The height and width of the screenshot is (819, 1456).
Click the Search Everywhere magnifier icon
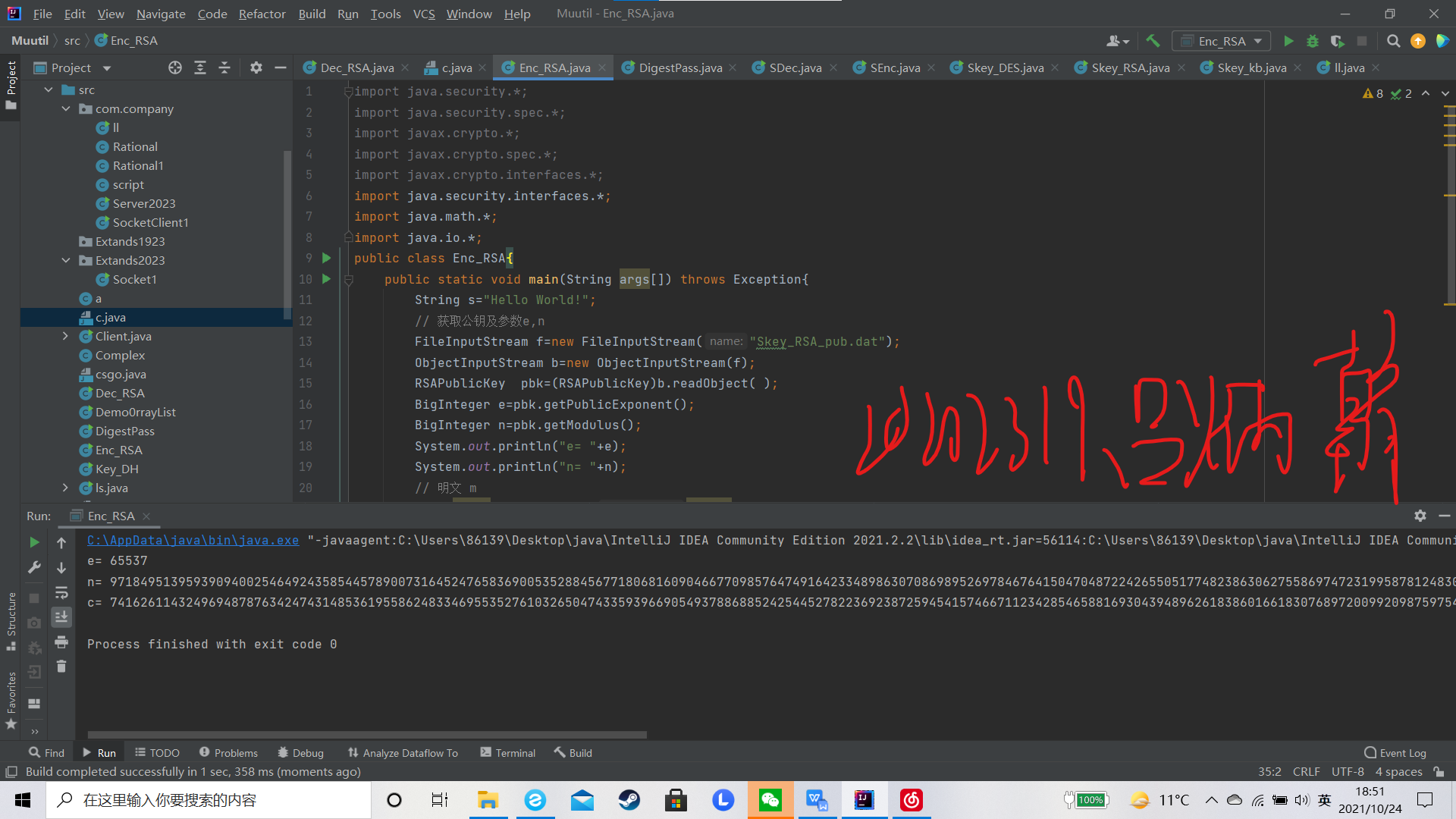(x=1393, y=41)
